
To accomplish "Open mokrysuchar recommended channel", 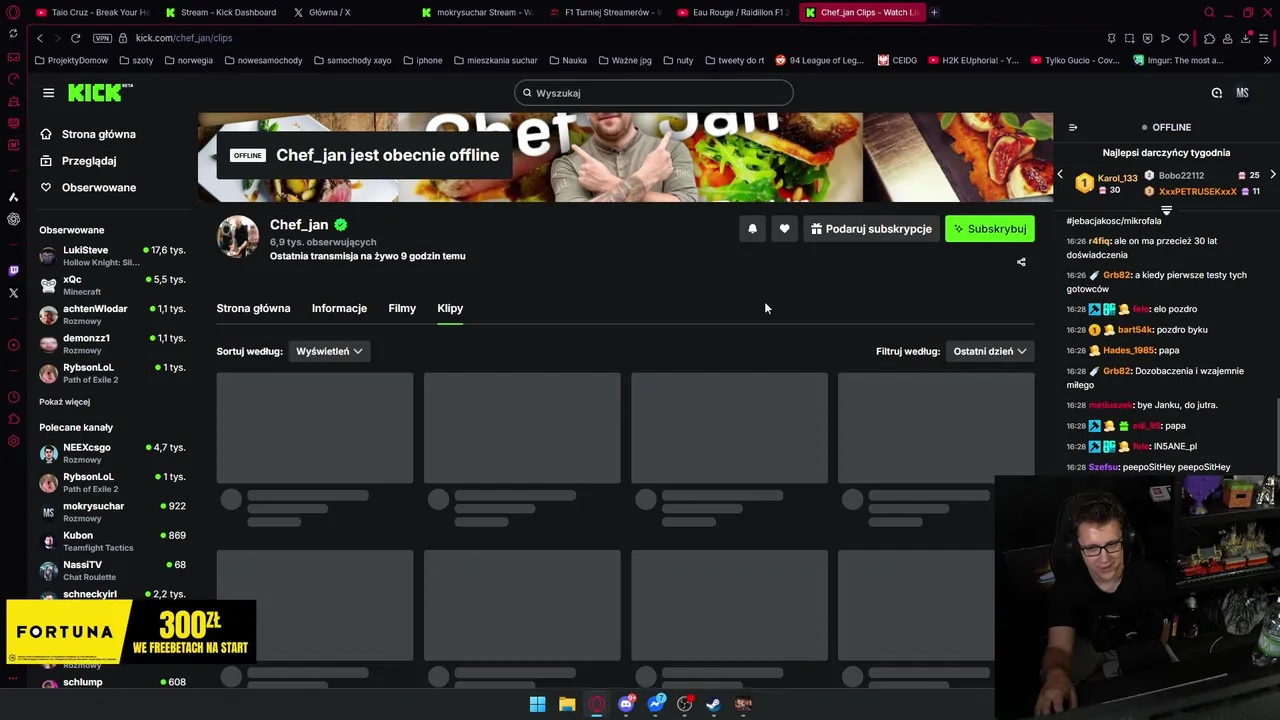I will point(112,512).
